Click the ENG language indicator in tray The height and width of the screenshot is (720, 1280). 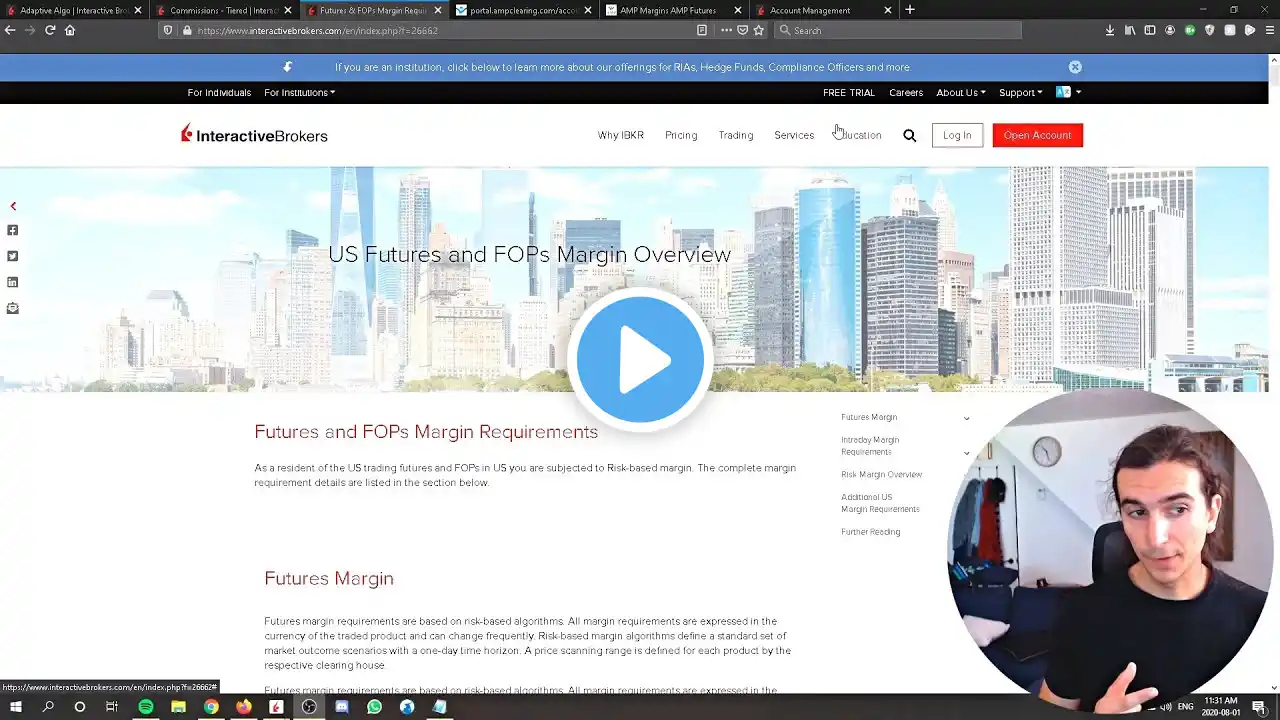pyautogui.click(x=1186, y=707)
